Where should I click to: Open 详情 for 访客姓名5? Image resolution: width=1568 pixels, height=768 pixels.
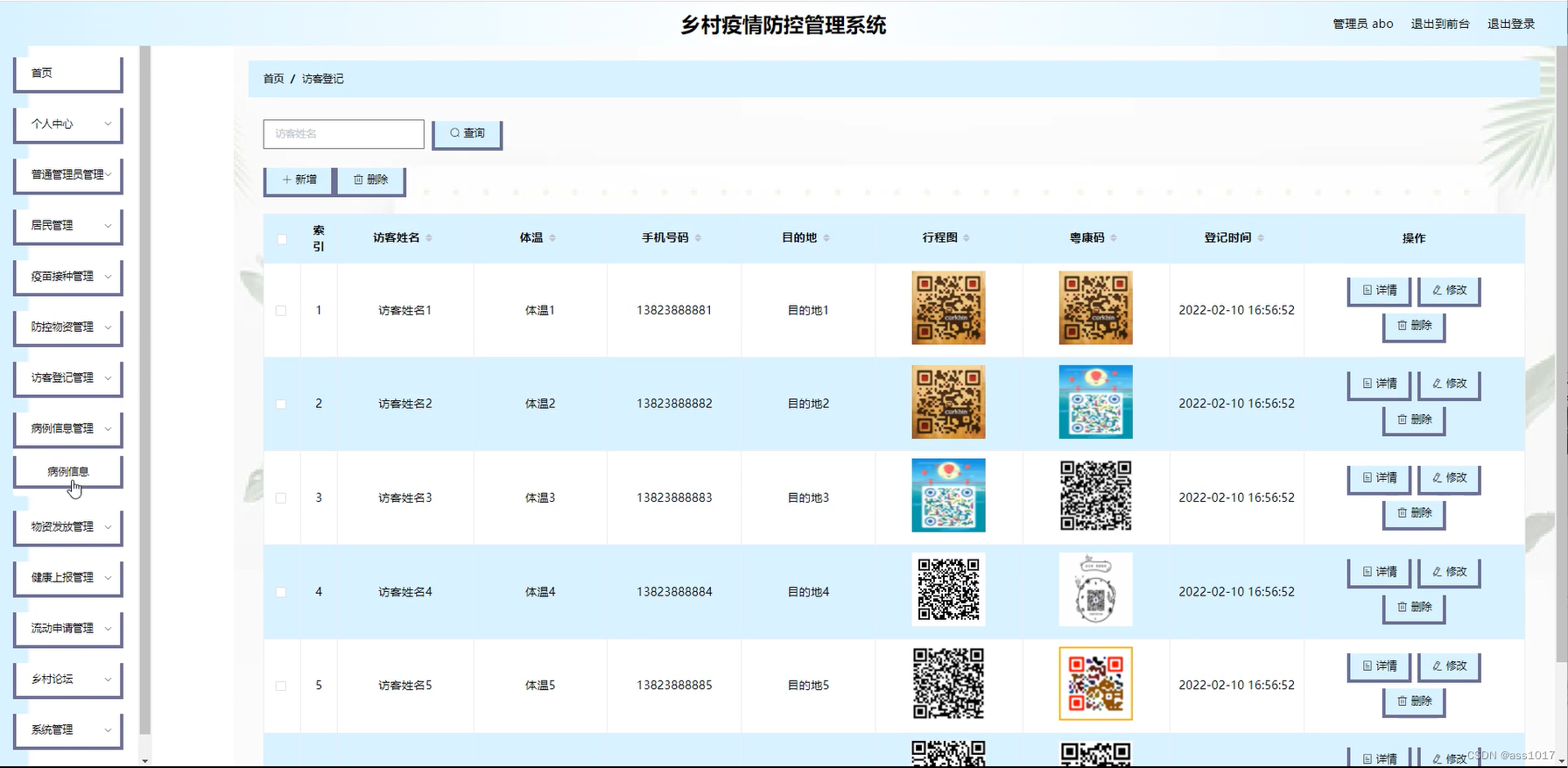click(x=1379, y=666)
